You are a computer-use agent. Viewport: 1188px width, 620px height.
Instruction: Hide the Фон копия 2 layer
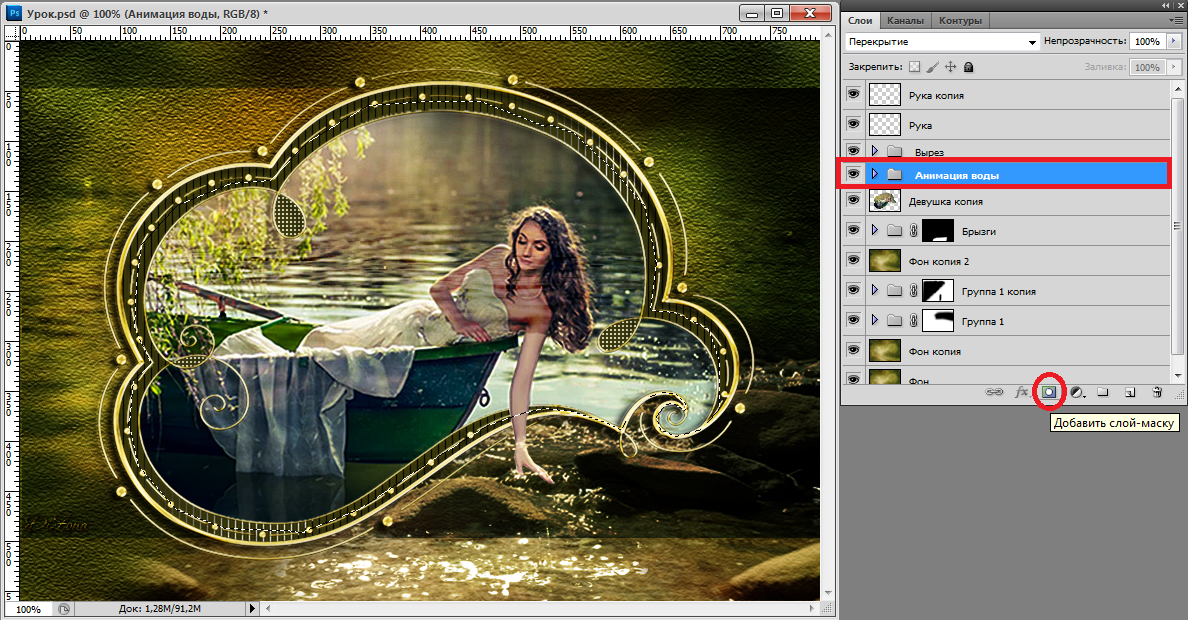(x=853, y=261)
